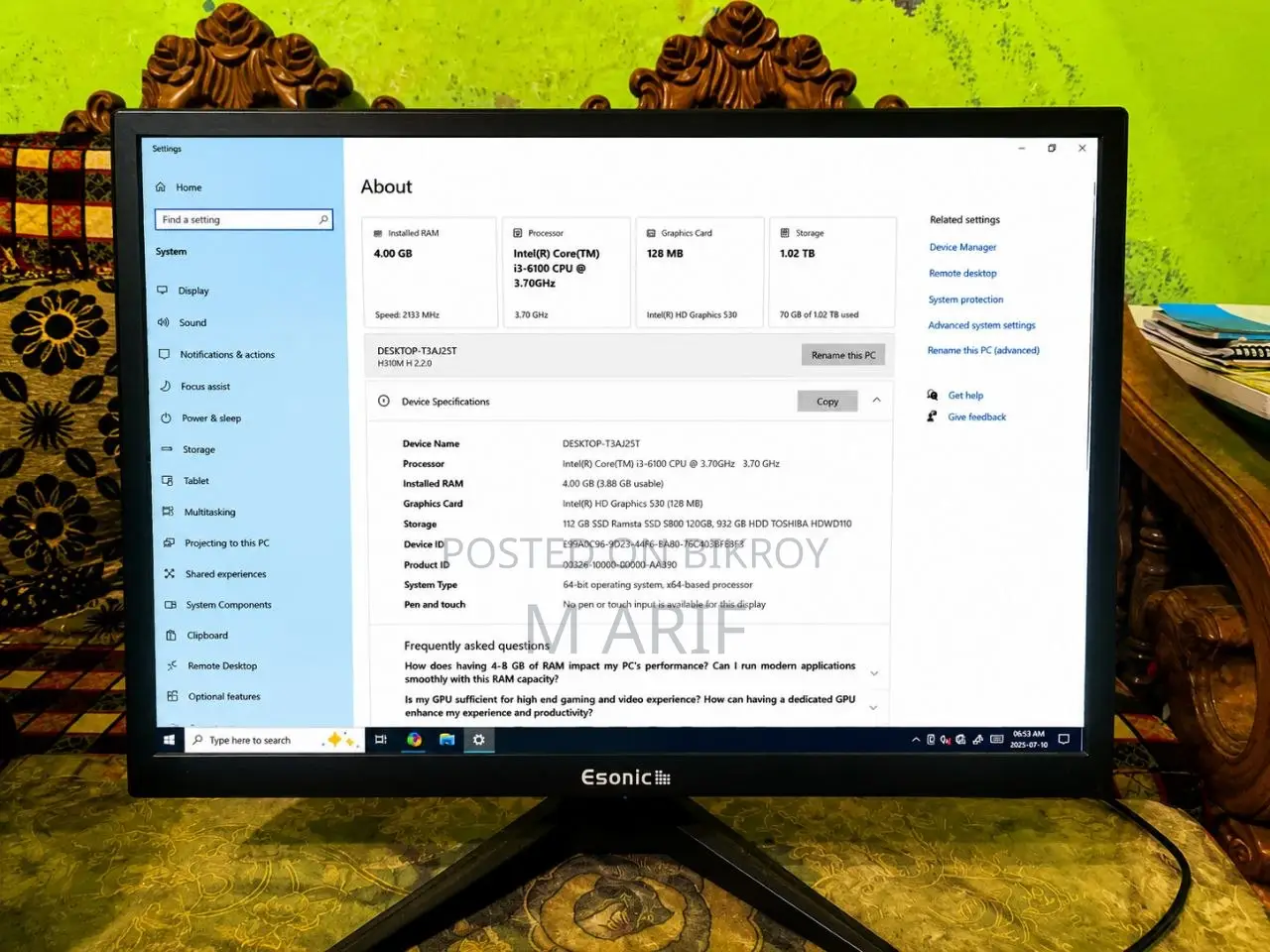Click the Give feedback link
The image size is (1270, 952).
coord(976,417)
